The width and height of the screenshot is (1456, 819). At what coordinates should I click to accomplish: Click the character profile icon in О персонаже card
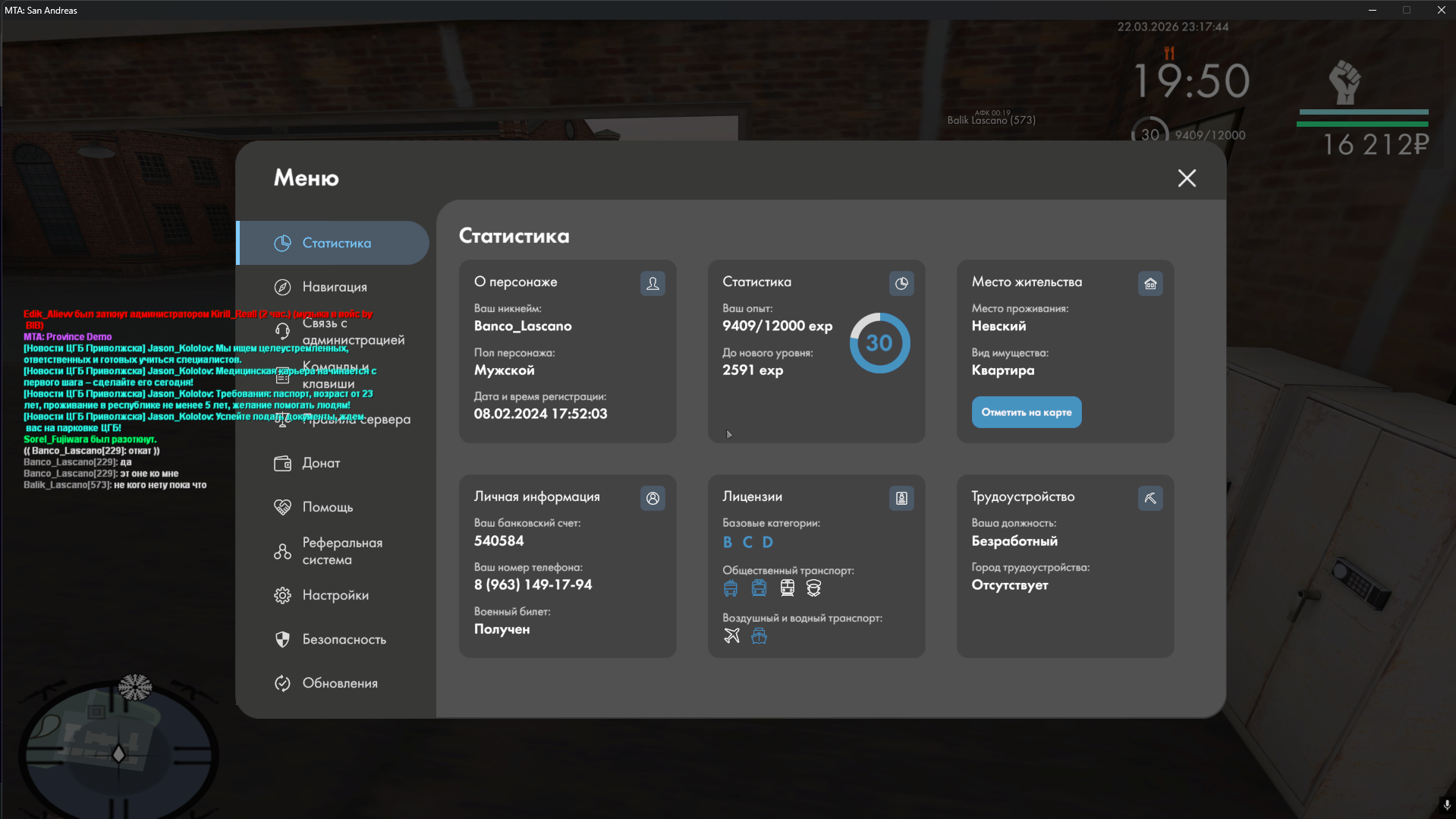653,284
